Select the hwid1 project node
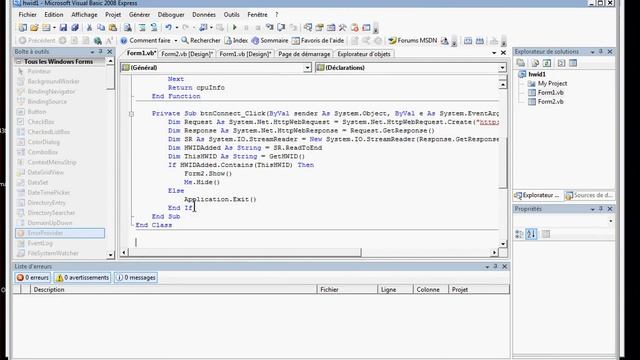The height and width of the screenshot is (360, 640). (537, 74)
